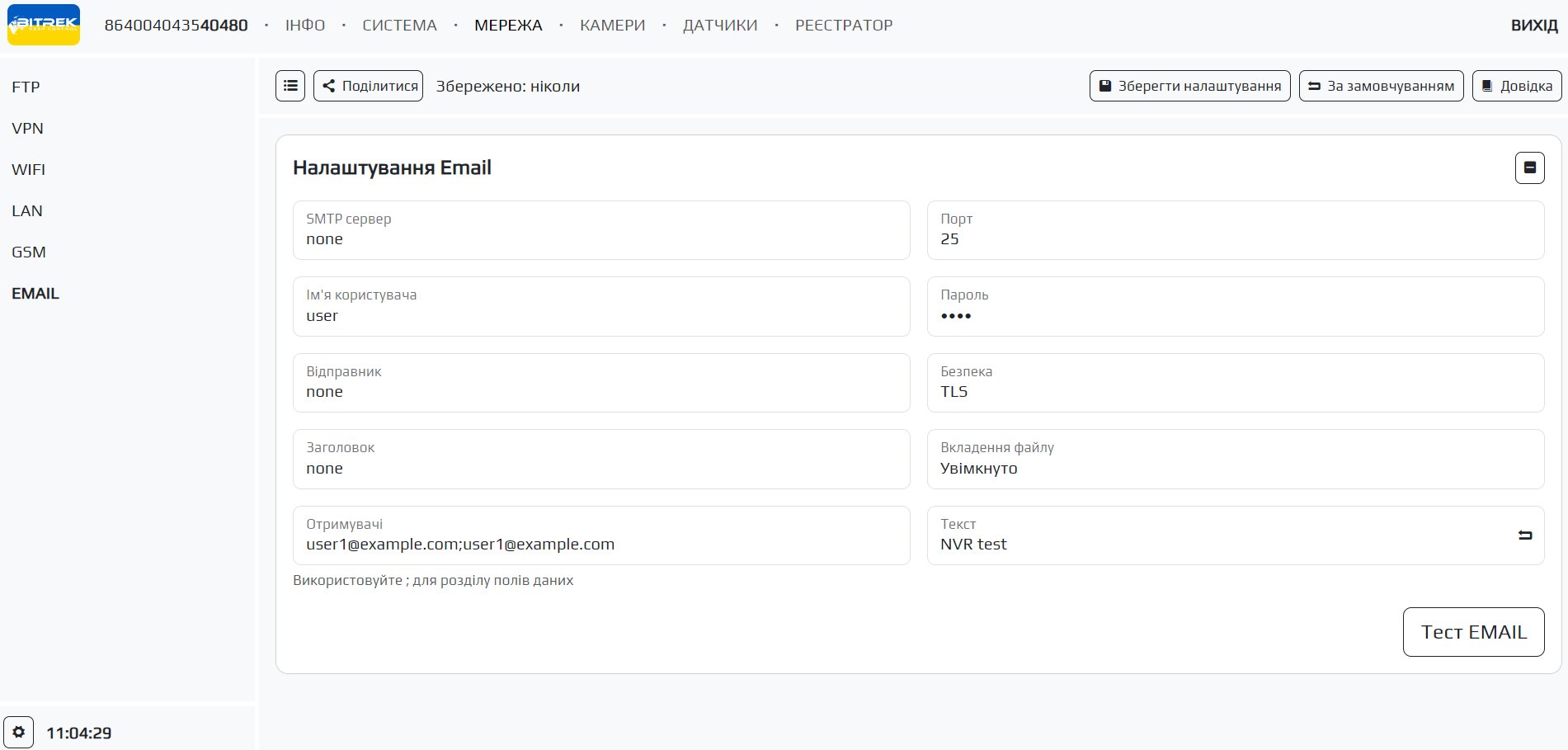Toggle the Вкладення файлу setting

1235,460
